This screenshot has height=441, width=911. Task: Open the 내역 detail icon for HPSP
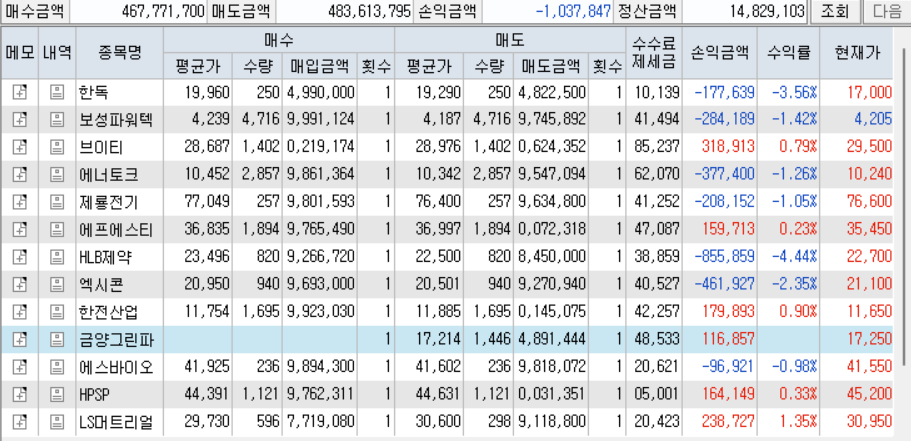coord(57,395)
